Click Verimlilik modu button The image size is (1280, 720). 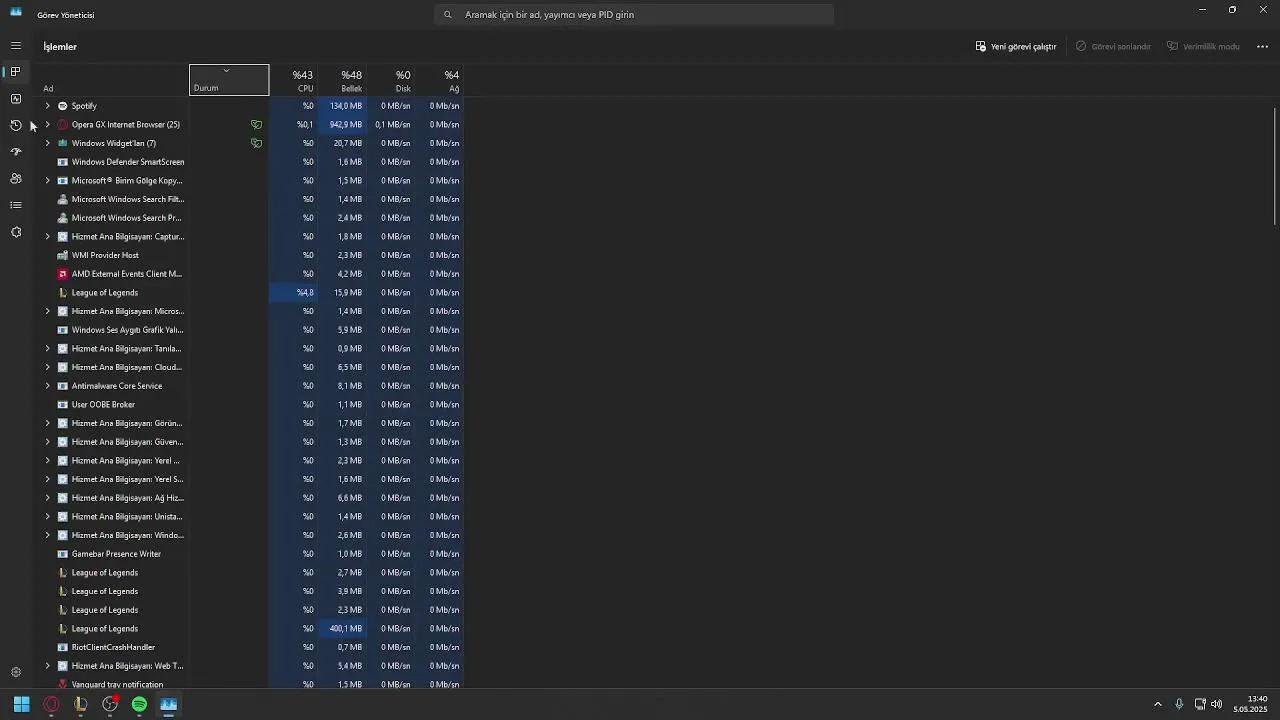[x=1203, y=47]
